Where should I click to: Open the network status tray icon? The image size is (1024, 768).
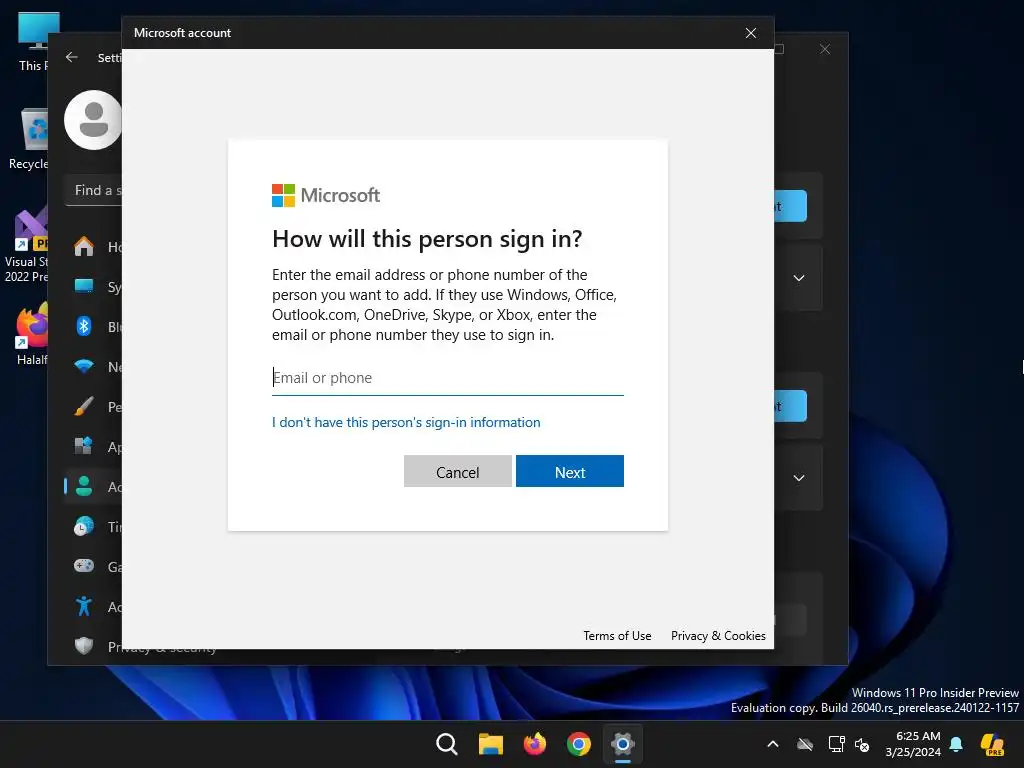836,744
